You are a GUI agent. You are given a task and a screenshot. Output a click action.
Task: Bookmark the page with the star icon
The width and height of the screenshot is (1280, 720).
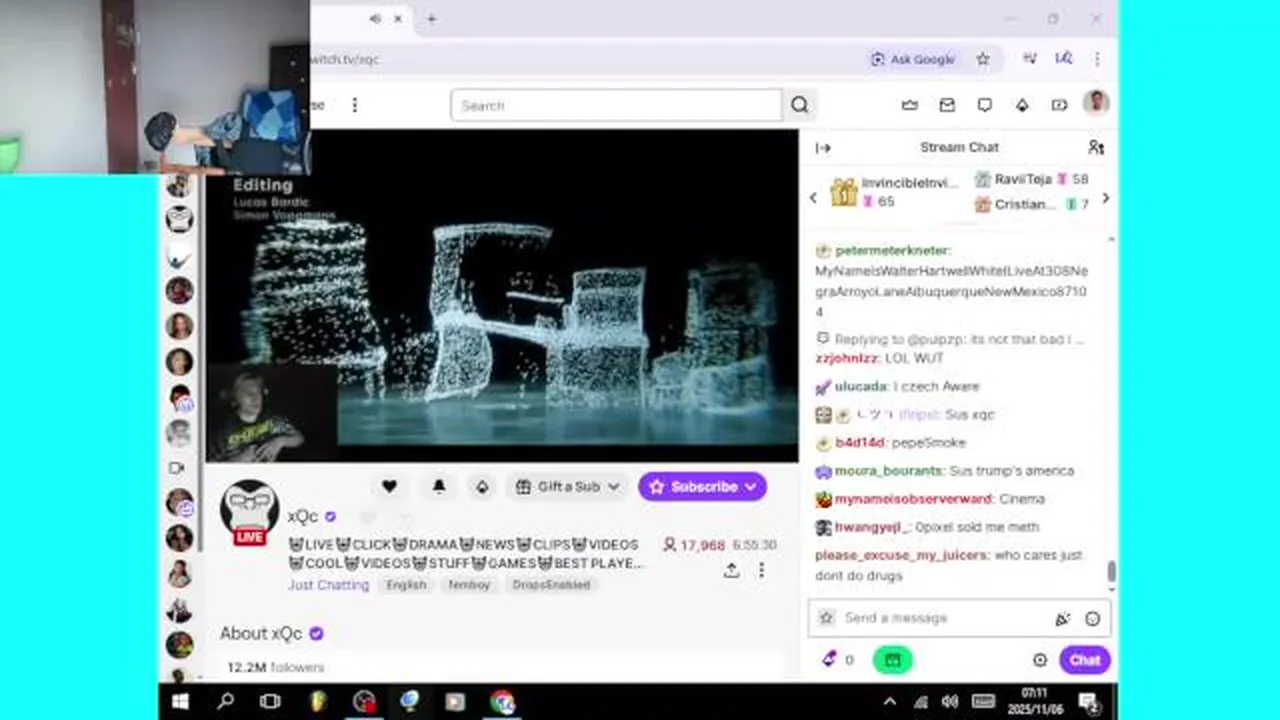983,59
